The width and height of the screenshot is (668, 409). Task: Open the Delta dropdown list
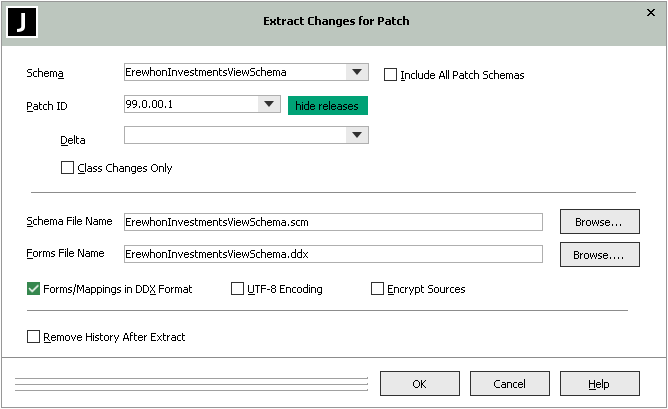click(x=357, y=135)
